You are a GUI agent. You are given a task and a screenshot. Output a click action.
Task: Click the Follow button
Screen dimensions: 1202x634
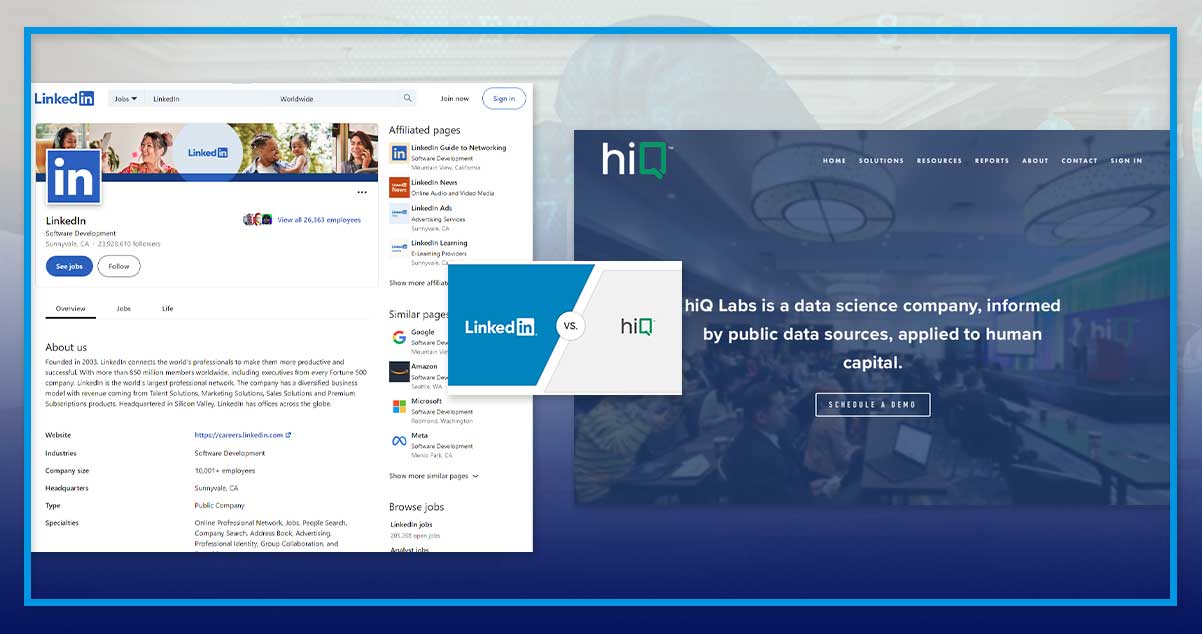coord(119,266)
